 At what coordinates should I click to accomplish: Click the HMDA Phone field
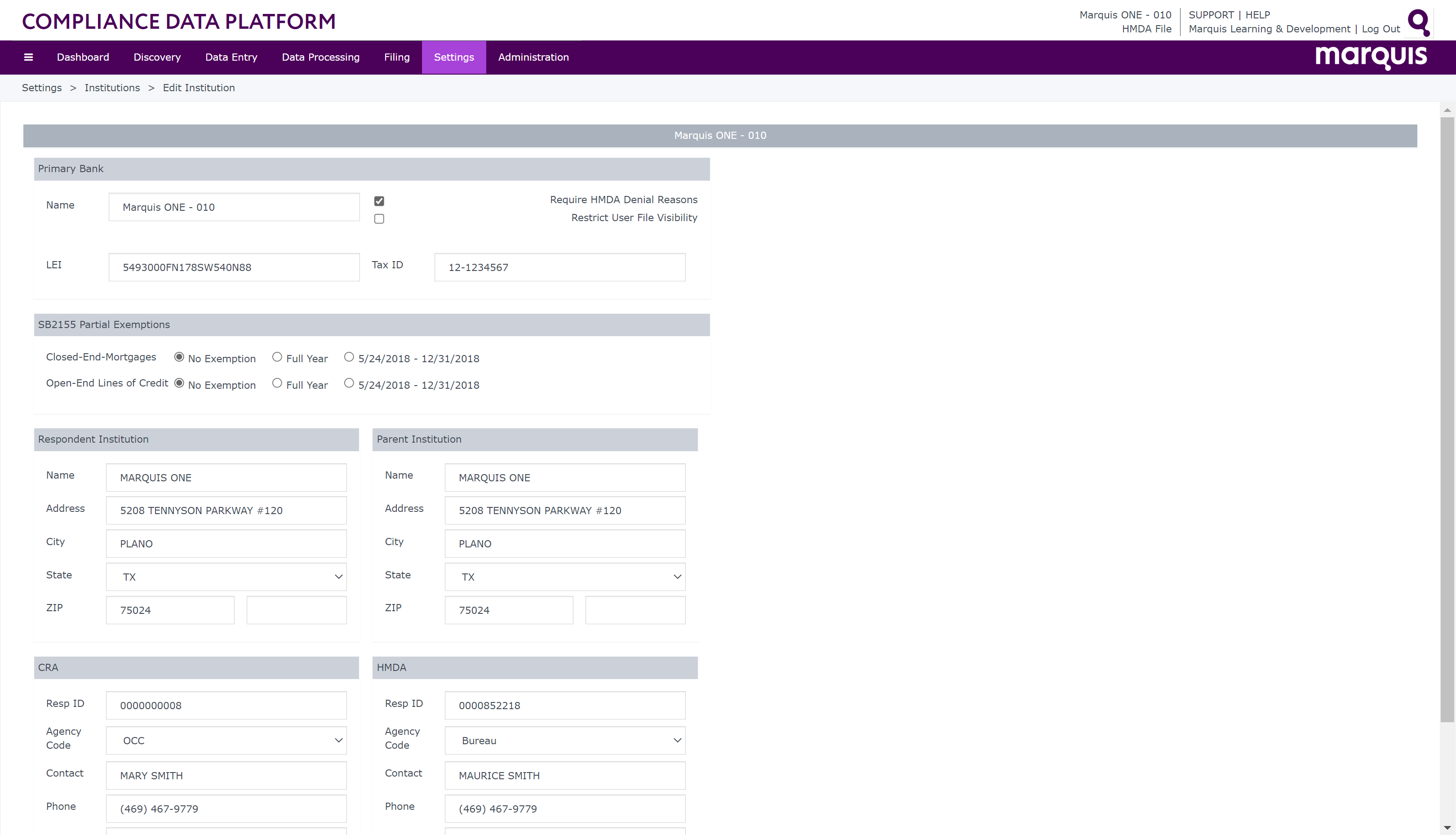pos(565,808)
